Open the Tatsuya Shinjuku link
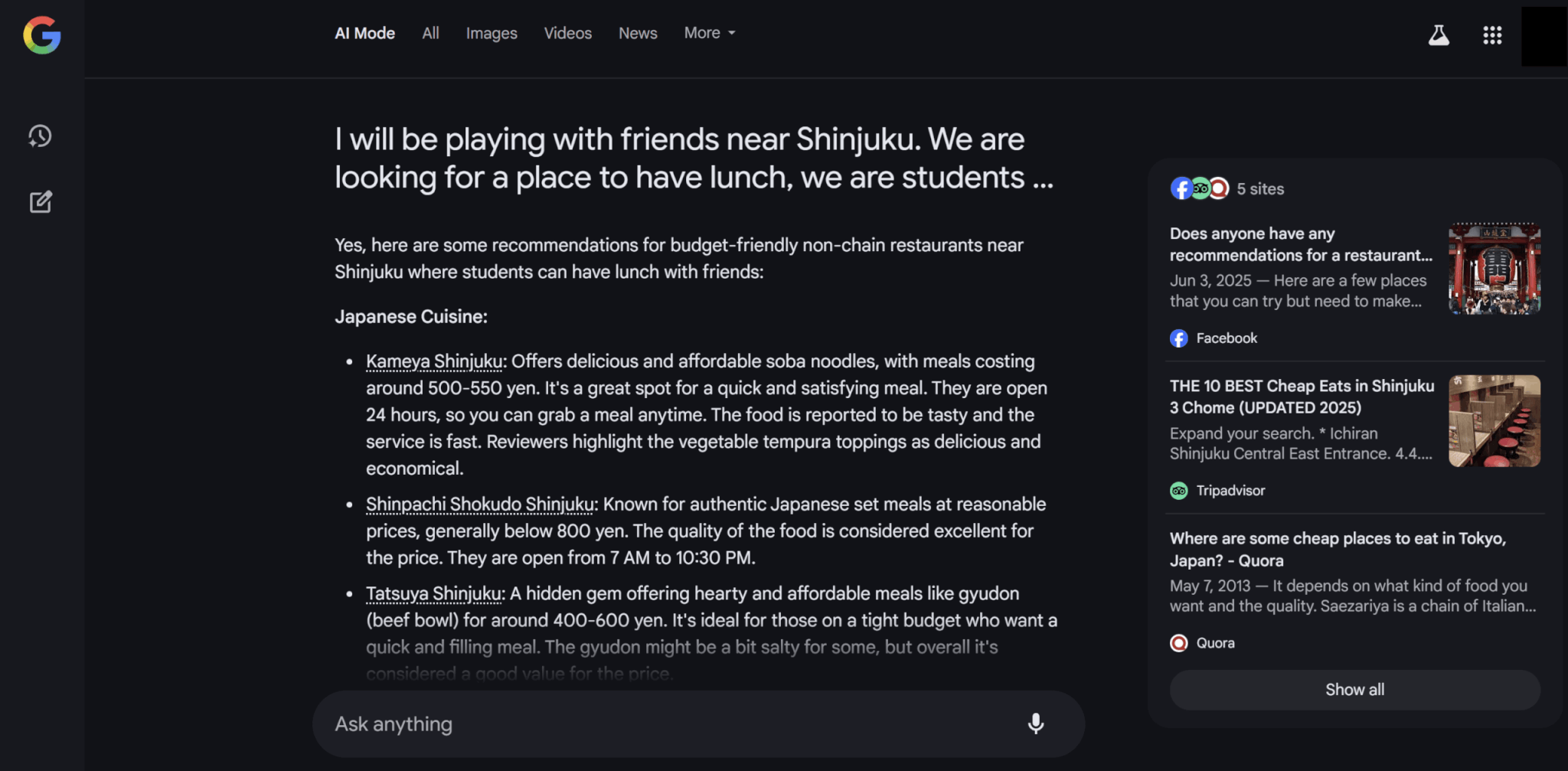This screenshot has width=1568, height=771. coord(433,594)
